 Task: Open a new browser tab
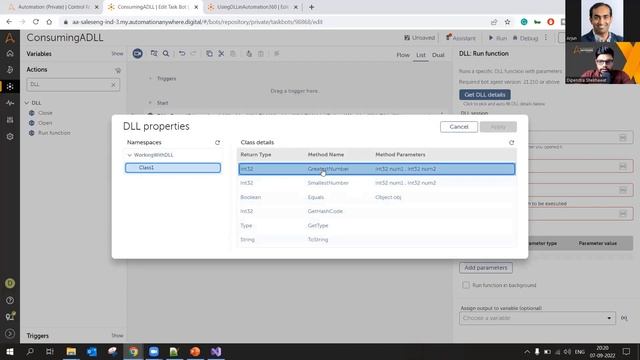point(311,7)
